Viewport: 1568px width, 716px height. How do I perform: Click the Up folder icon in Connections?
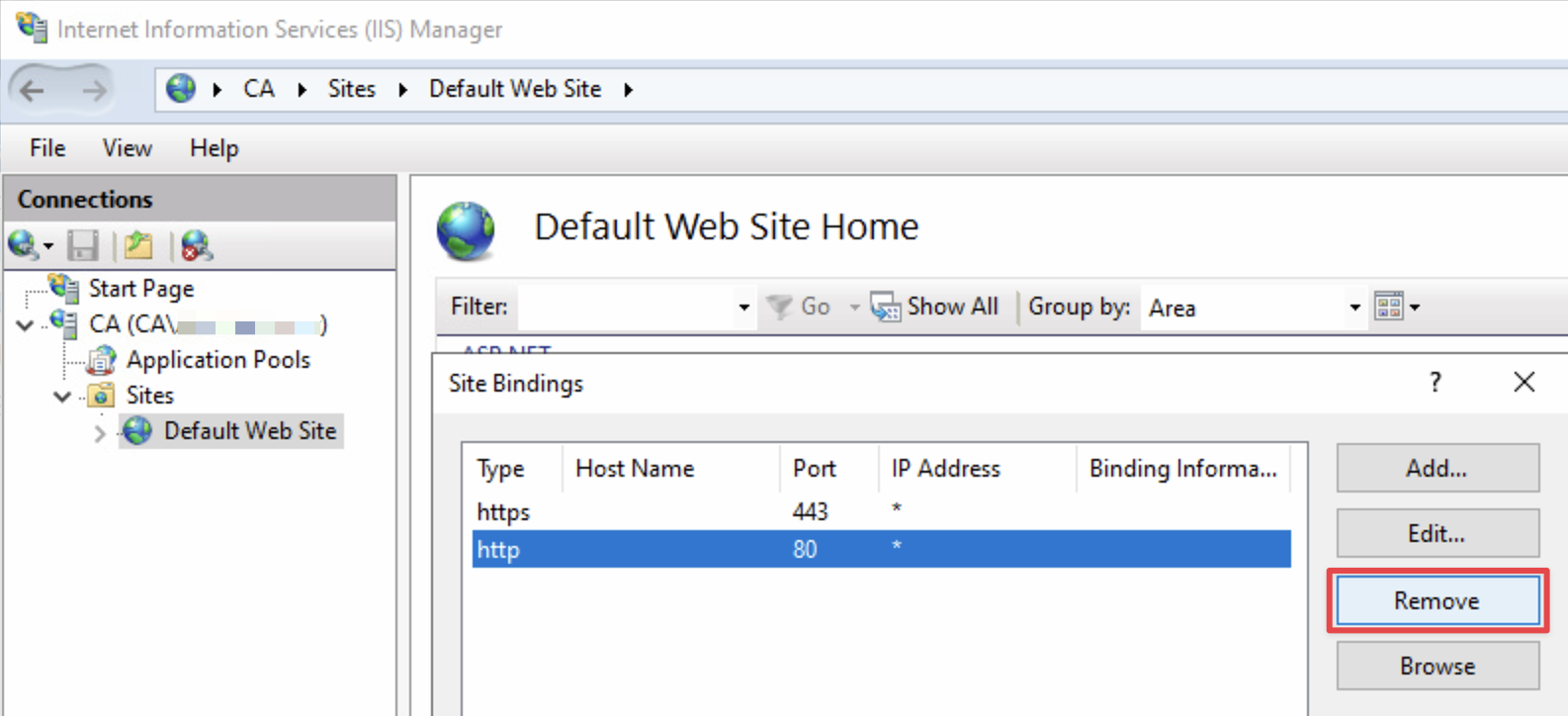[139, 245]
